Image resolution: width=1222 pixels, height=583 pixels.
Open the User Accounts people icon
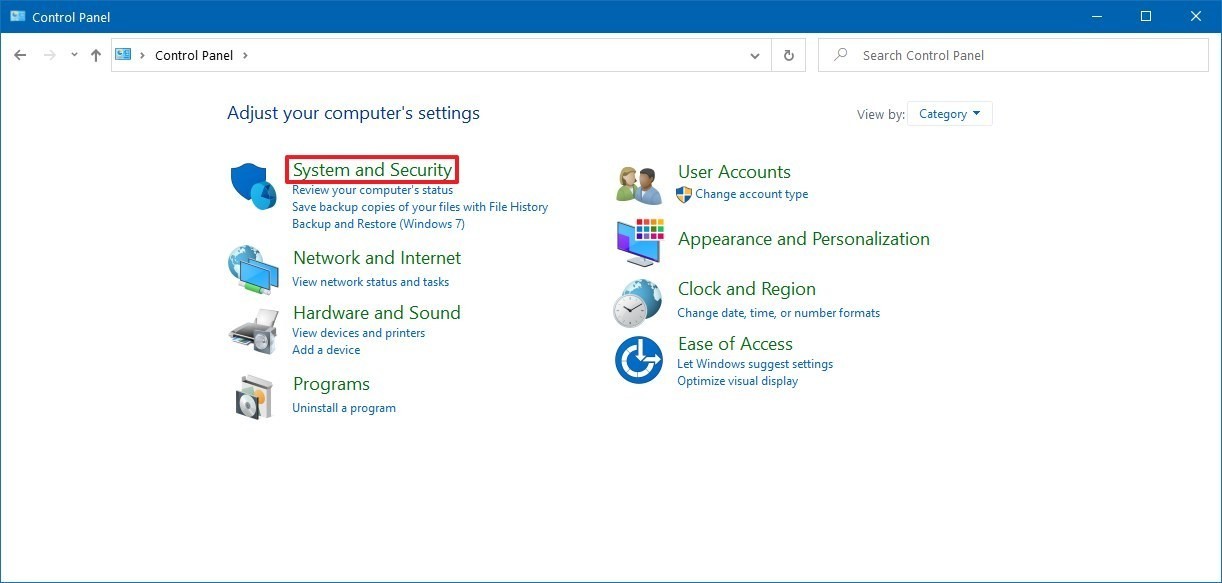[x=639, y=185]
